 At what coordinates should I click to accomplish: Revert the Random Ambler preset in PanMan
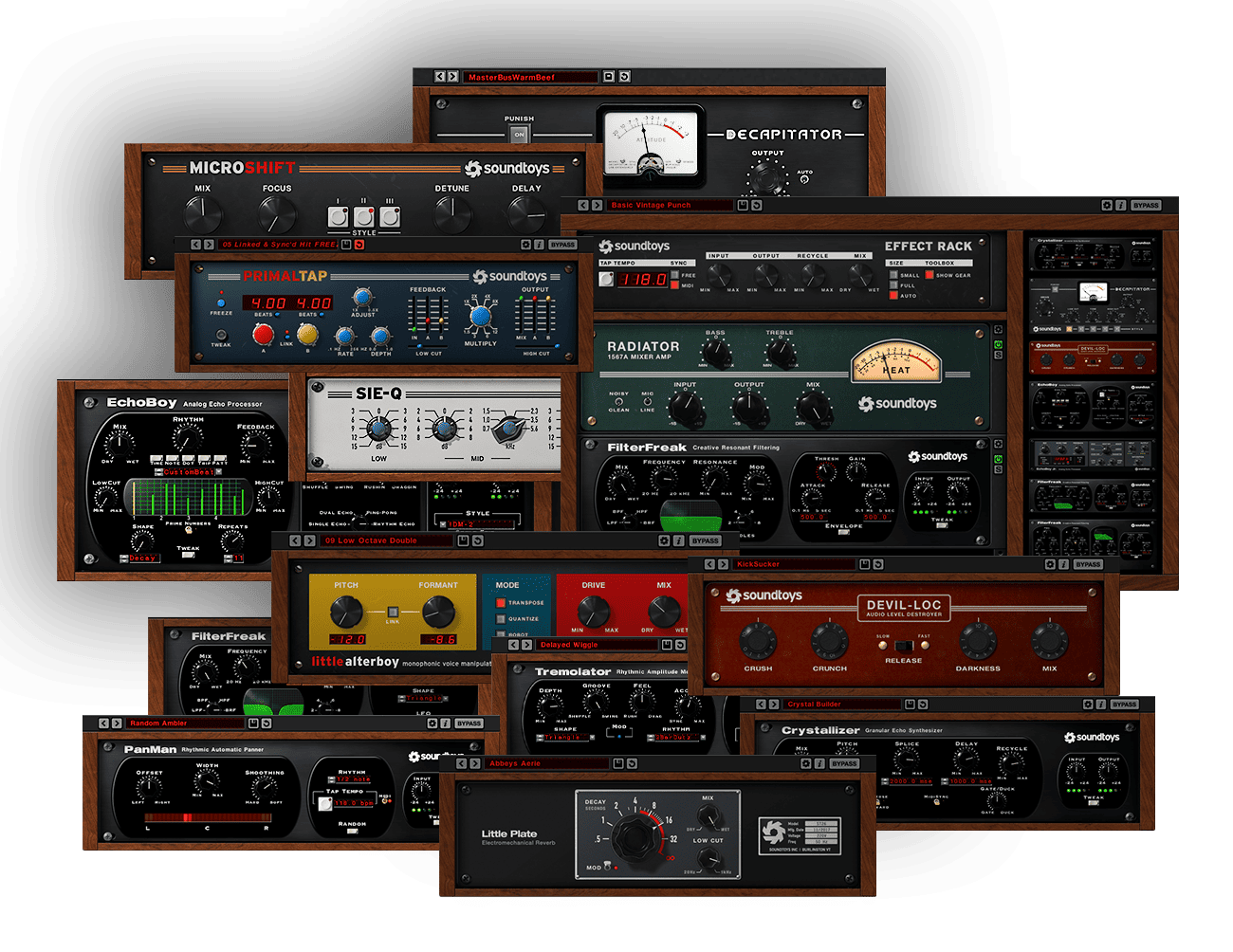(x=267, y=723)
